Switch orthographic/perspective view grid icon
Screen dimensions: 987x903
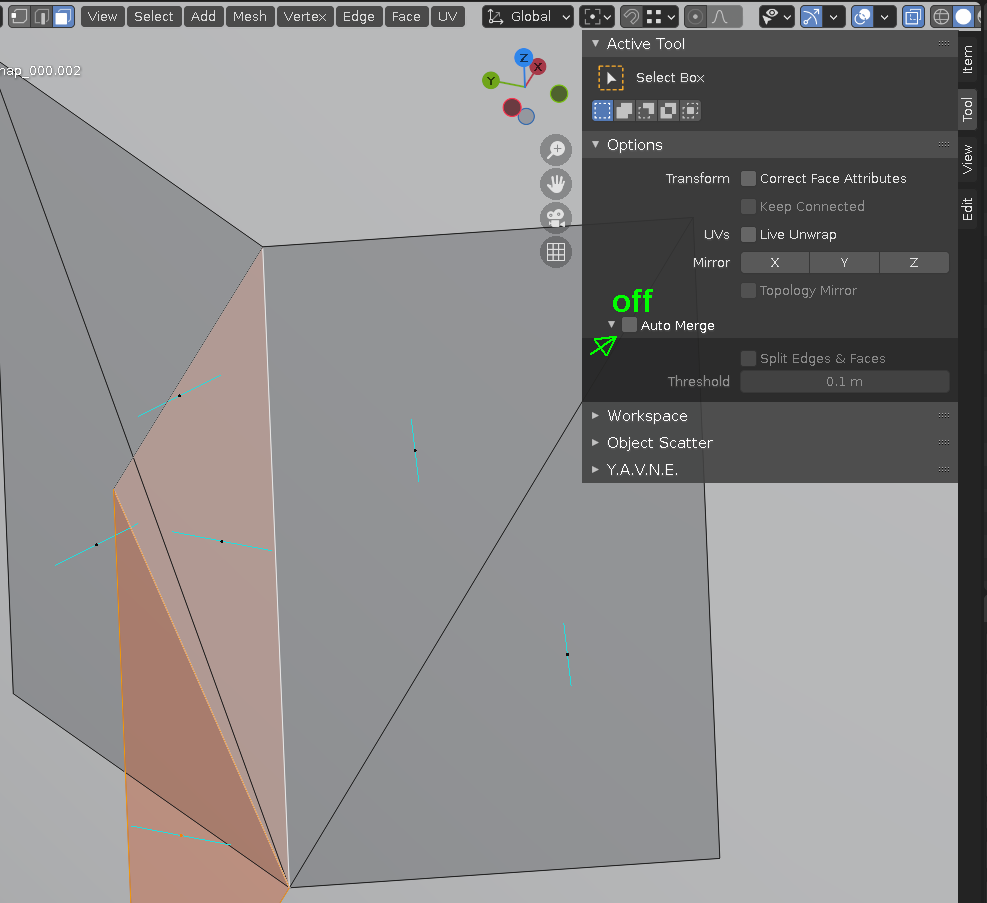click(555, 252)
